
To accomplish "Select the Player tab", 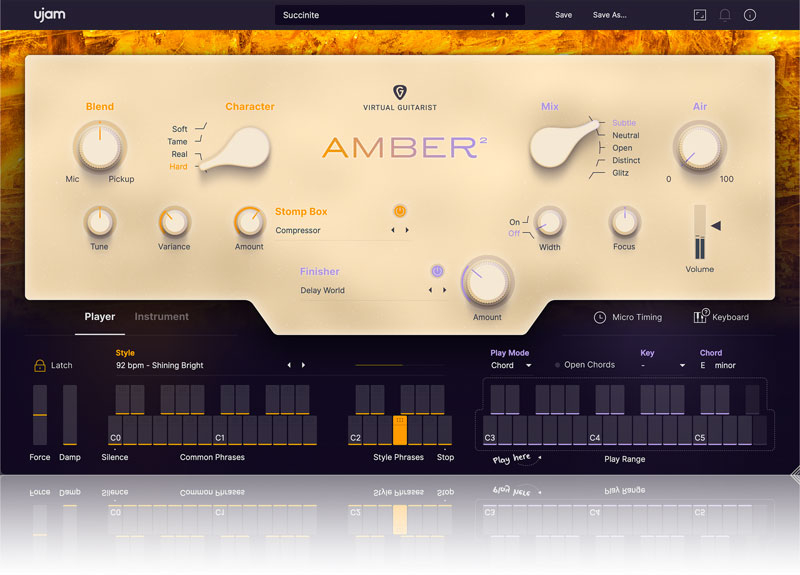I will [100, 317].
